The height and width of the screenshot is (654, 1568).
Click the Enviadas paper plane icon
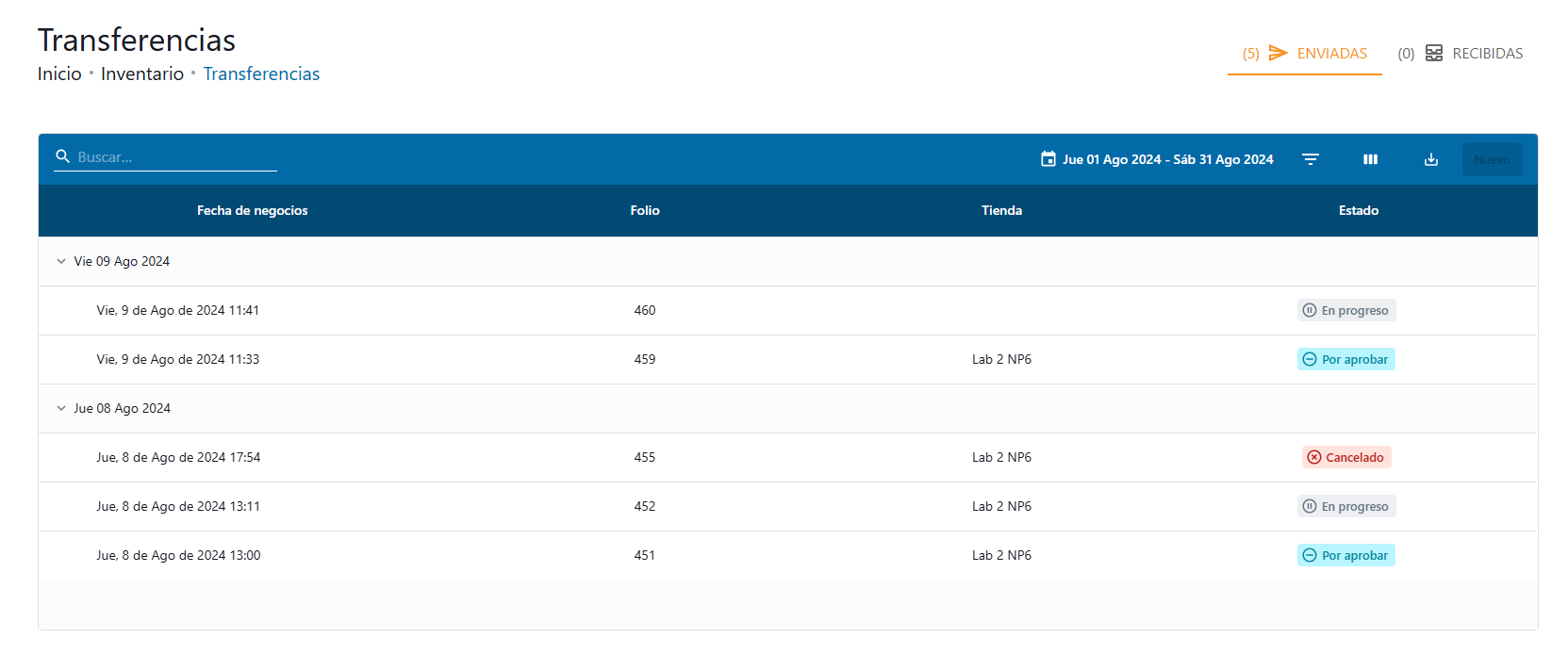(x=1278, y=53)
